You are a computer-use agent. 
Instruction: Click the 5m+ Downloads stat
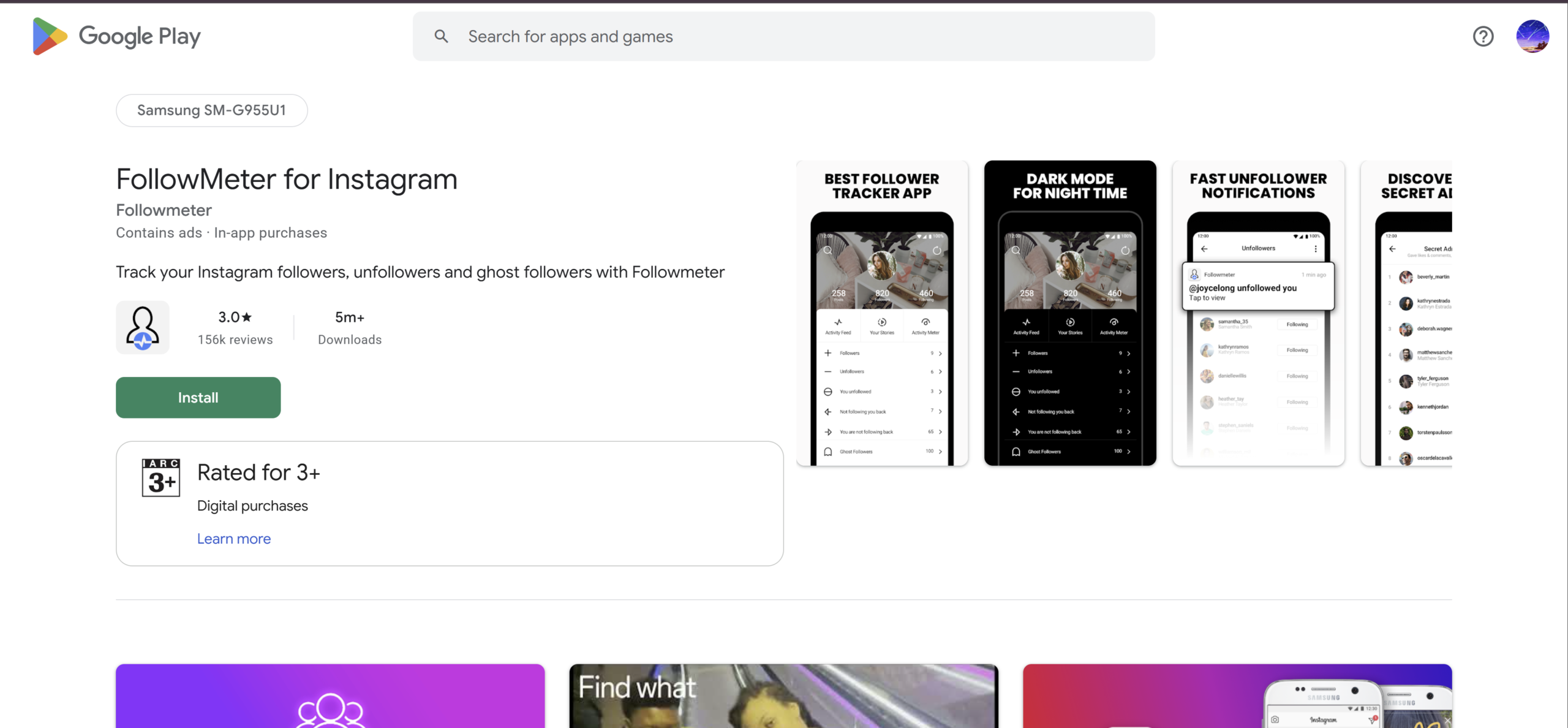(x=350, y=328)
